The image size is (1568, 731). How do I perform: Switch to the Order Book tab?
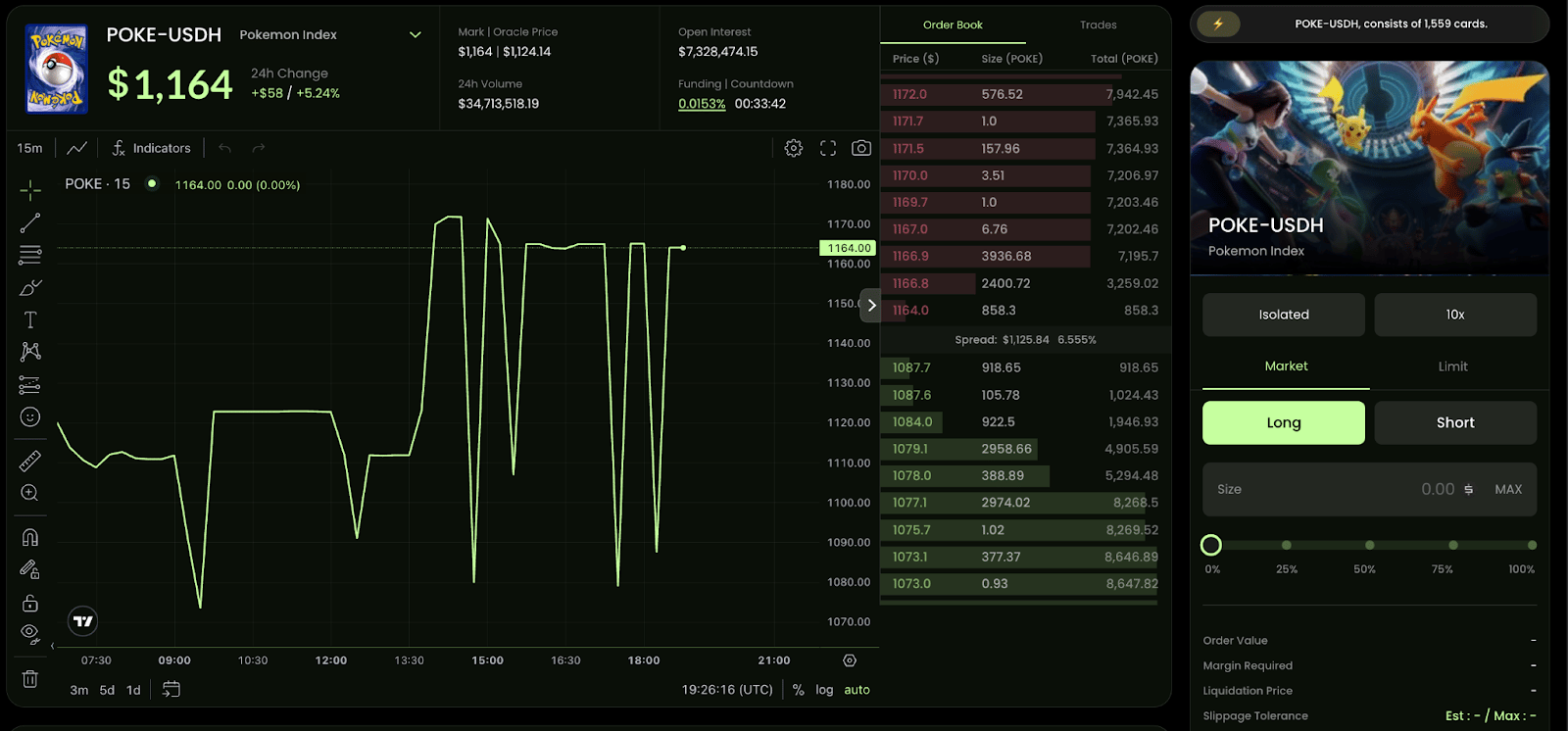point(953,24)
